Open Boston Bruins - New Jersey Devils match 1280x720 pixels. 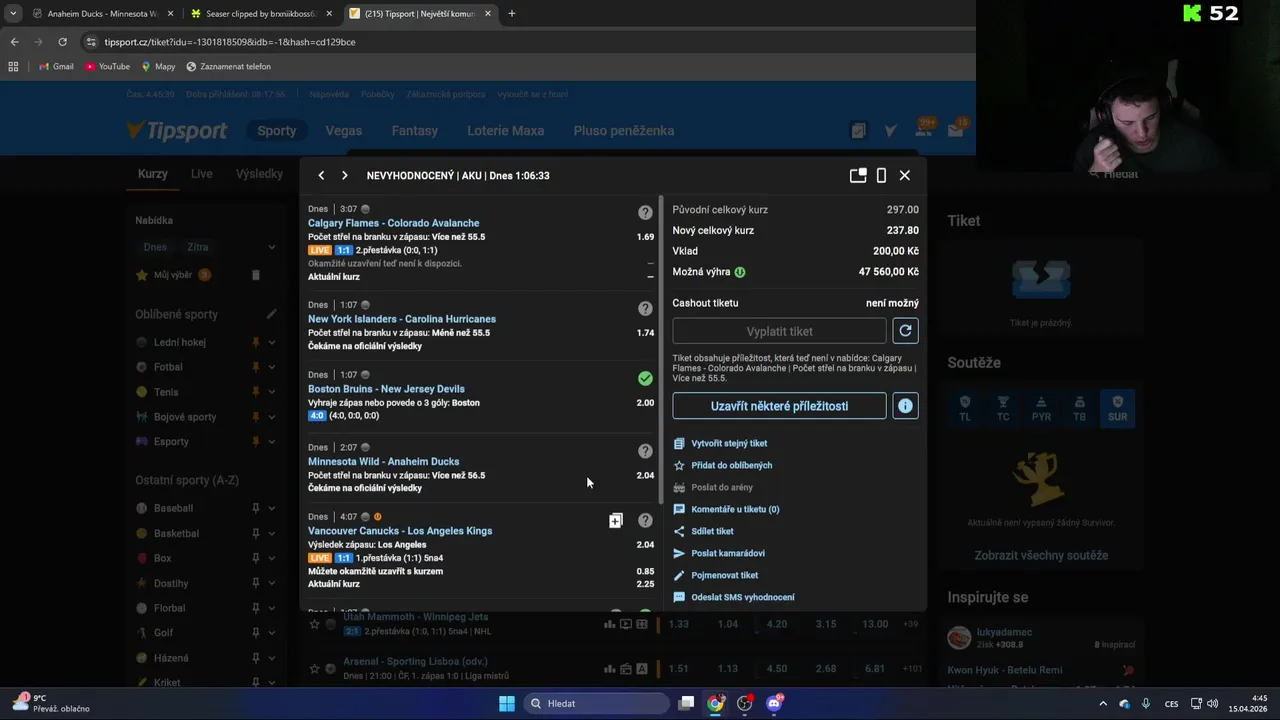[x=386, y=389]
